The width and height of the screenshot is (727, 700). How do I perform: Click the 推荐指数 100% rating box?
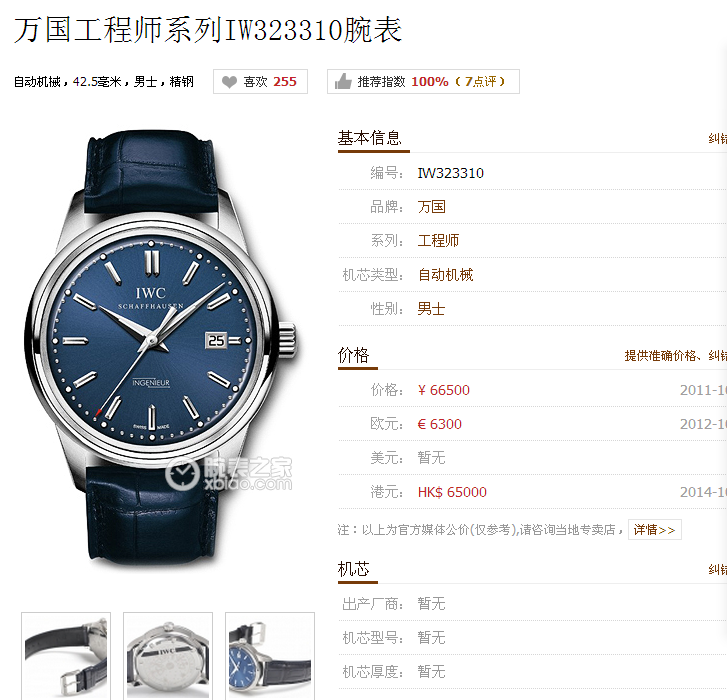423,82
